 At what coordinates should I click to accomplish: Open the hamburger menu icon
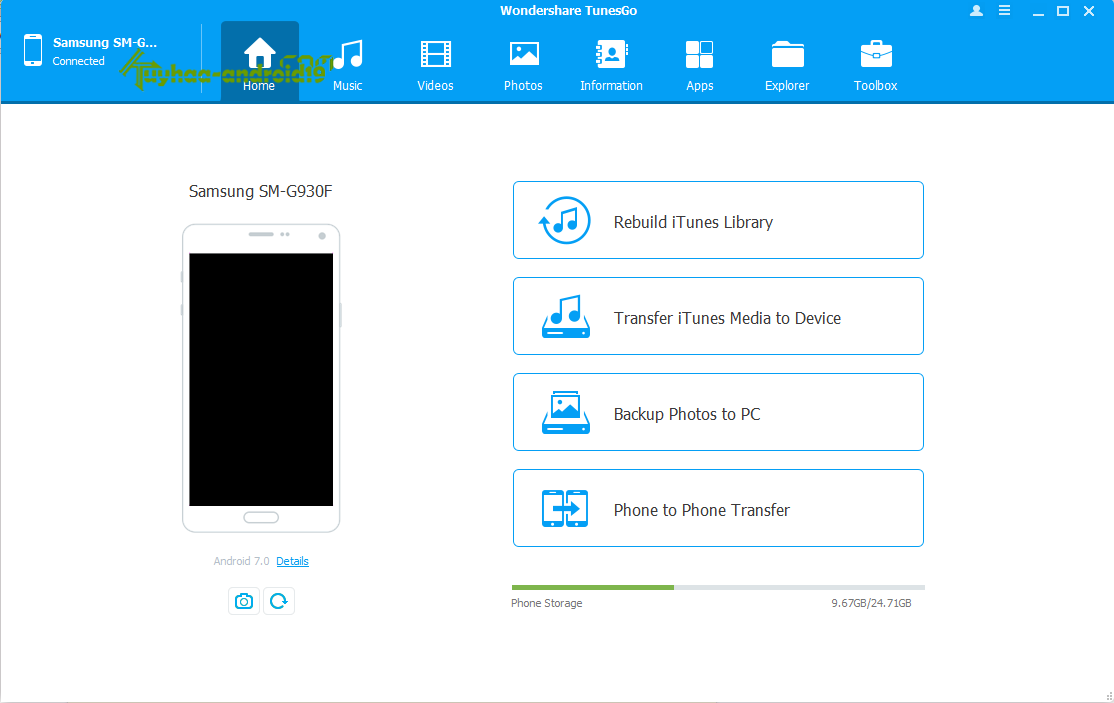coord(1005,11)
